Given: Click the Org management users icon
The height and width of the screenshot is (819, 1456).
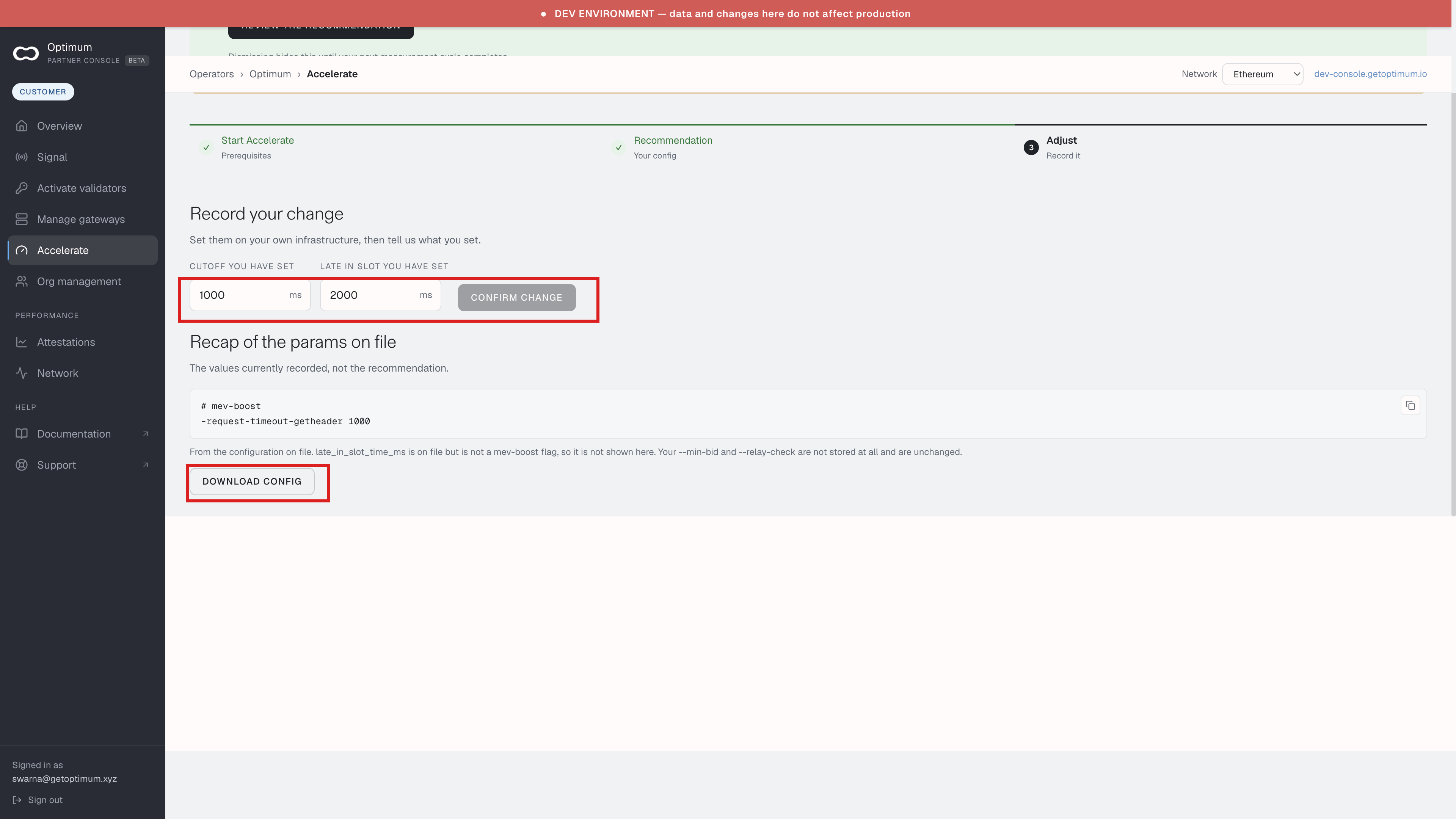Looking at the screenshot, I should click(22, 281).
